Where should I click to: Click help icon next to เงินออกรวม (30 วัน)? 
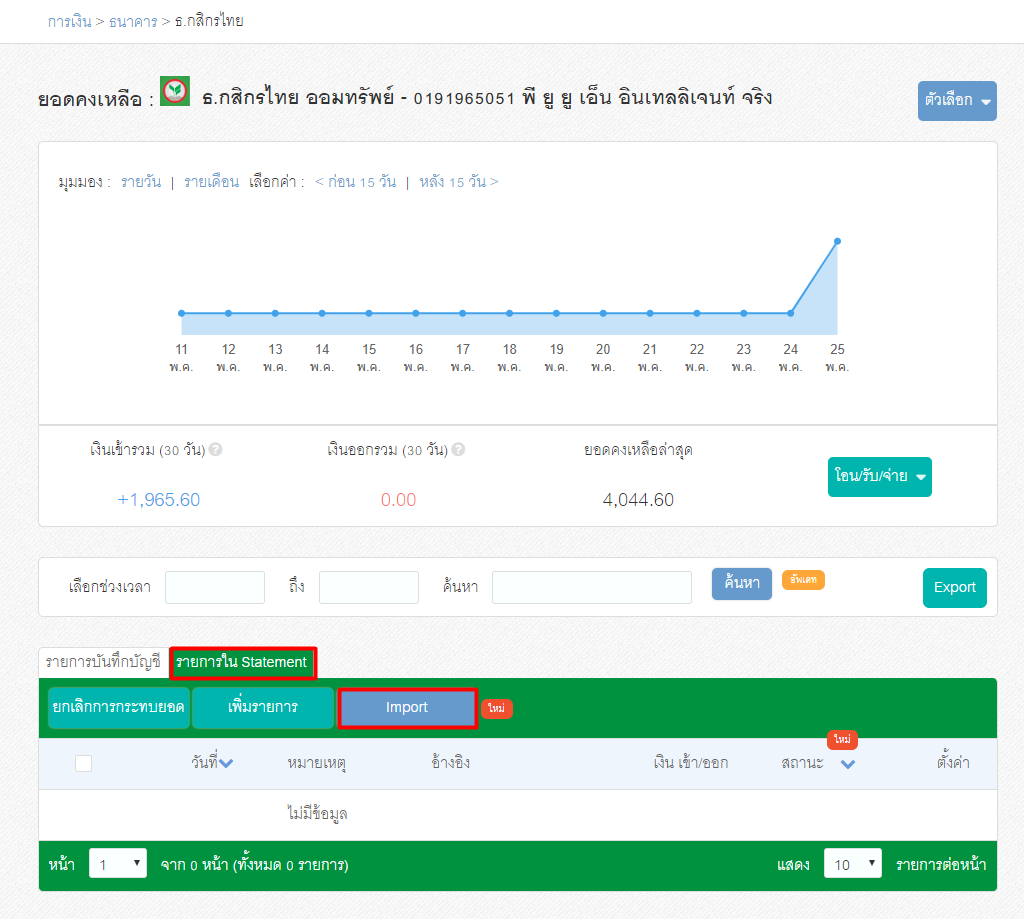tap(458, 449)
